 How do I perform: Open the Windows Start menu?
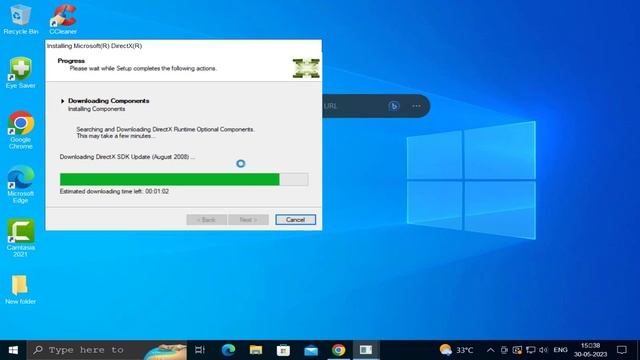pyautogui.click(x=13, y=350)
